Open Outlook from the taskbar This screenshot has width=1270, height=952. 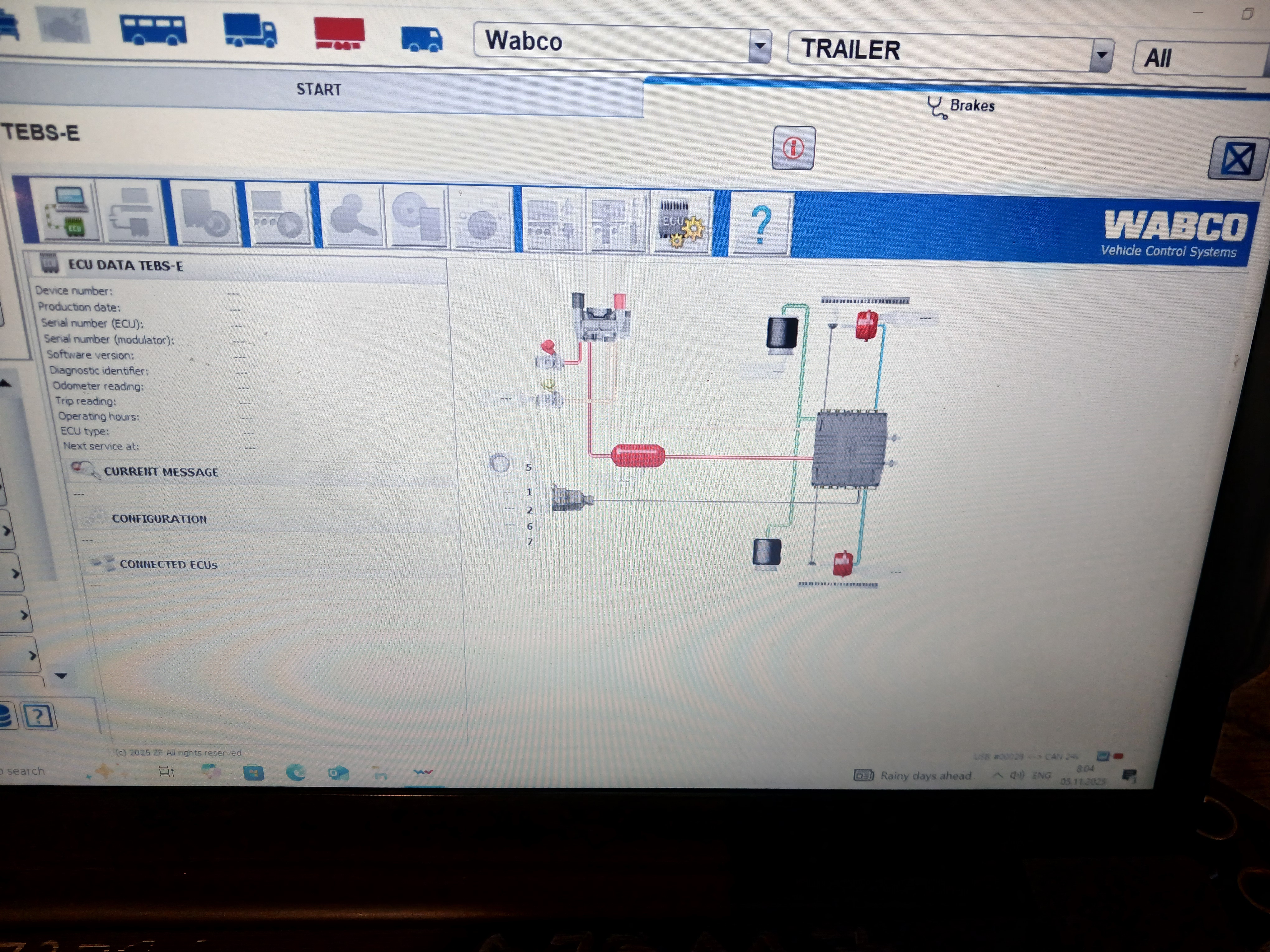(338, 773)
